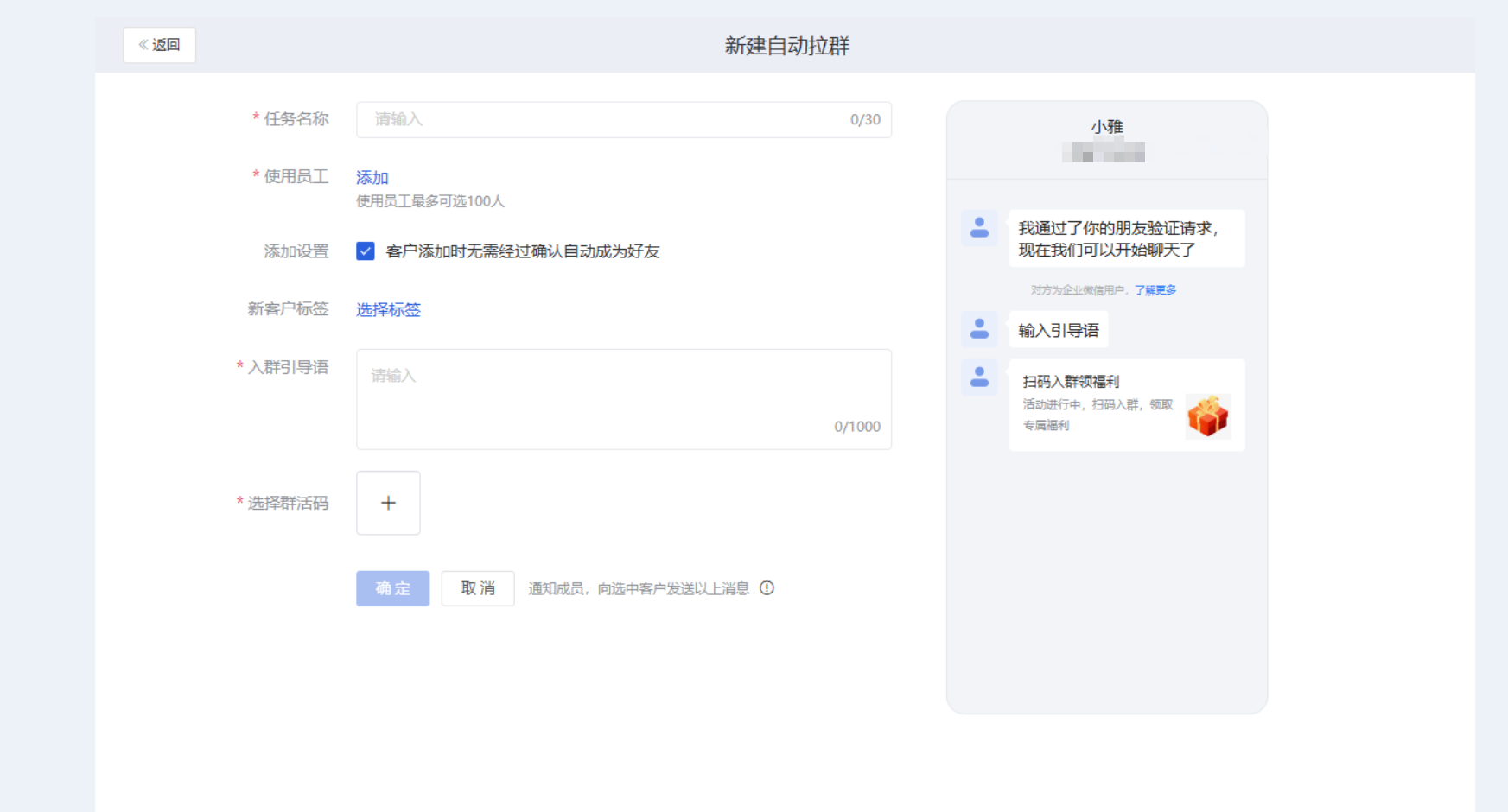
Task: Click avatar icon beside friend verification message
Action: (979, 228)
